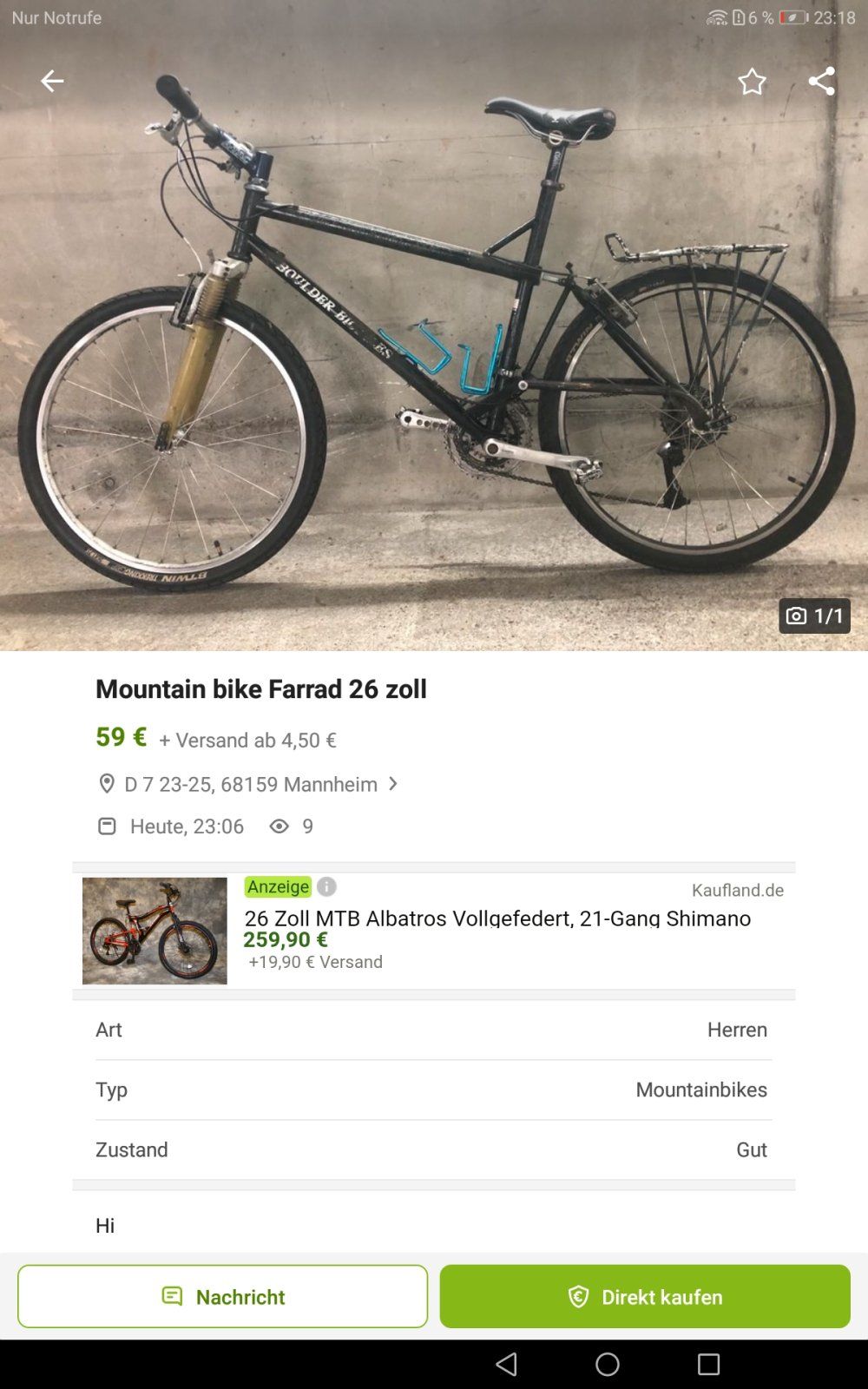Screen dimensions: 868x1389
Task: Click the info icon next to Anzeige
Action: click(x=326, y=886)
